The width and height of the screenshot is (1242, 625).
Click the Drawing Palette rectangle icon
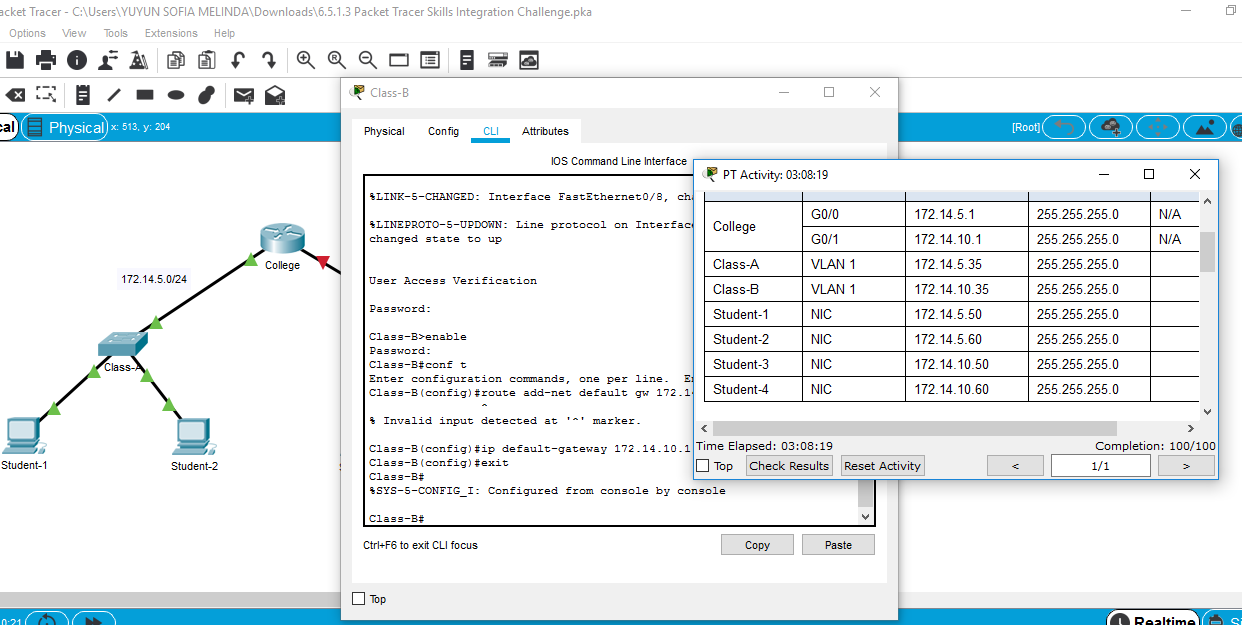399,60
